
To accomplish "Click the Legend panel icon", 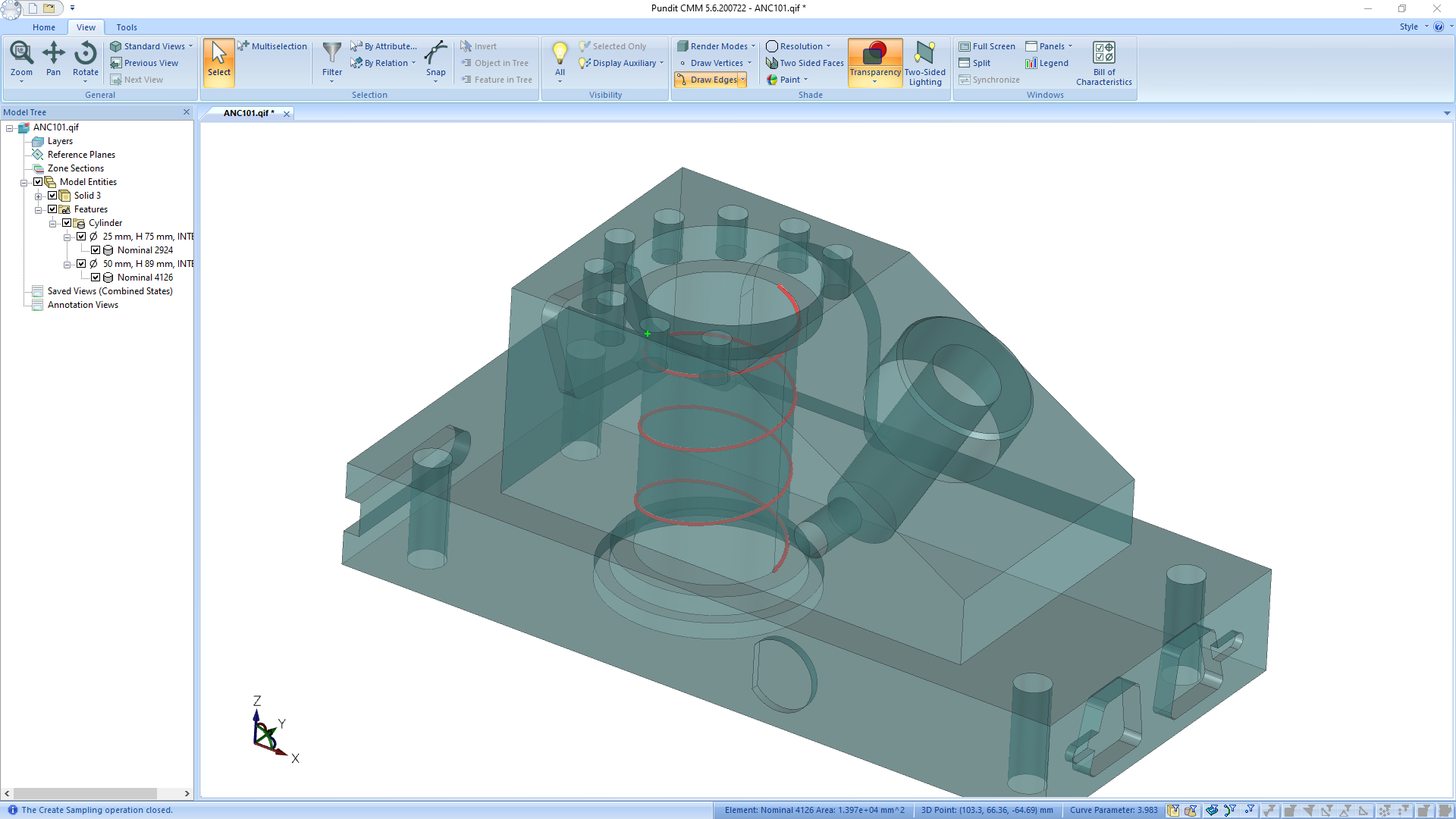I will coord(1046,63).
